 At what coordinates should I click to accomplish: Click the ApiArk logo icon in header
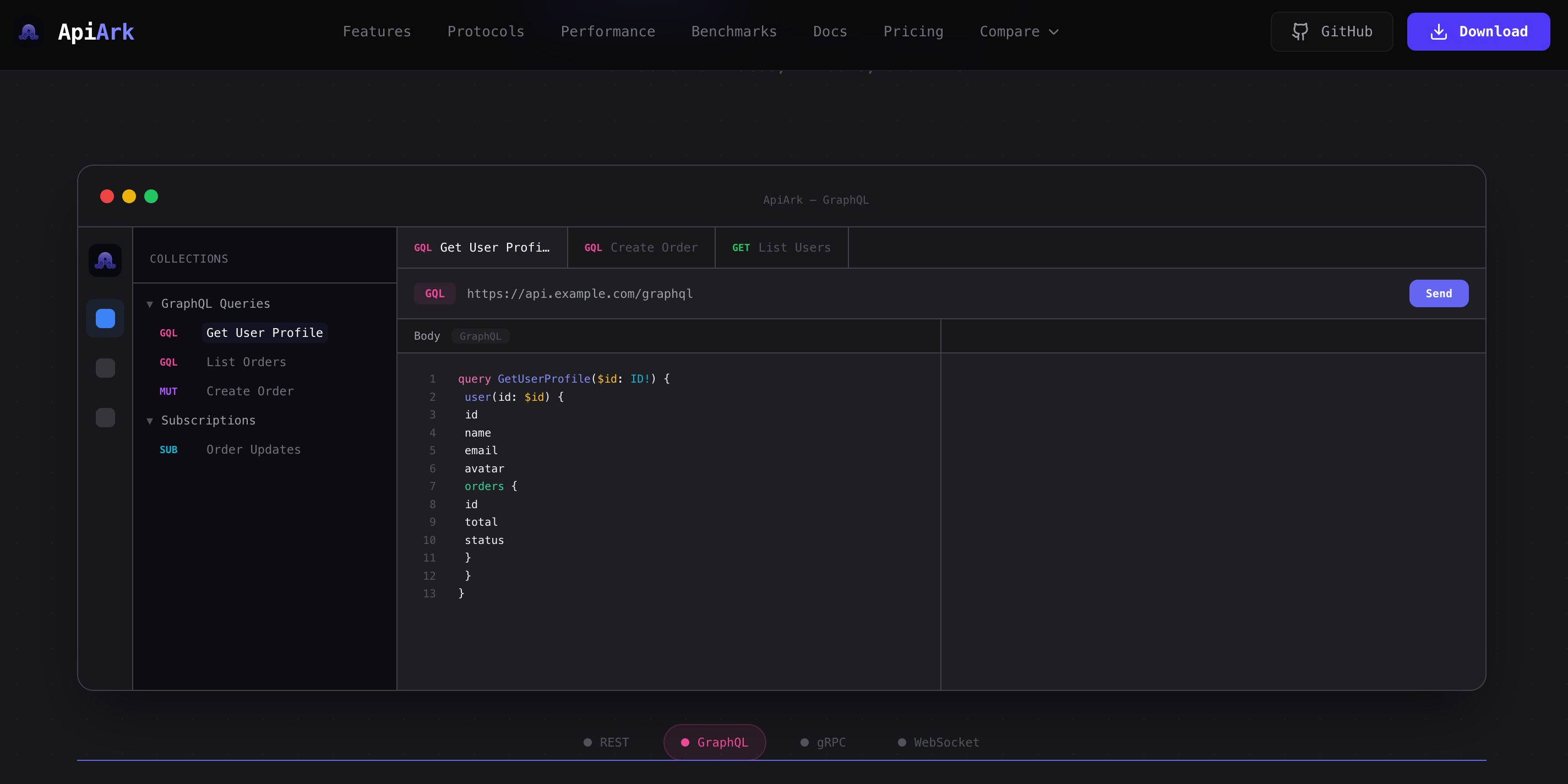(29, 31)
